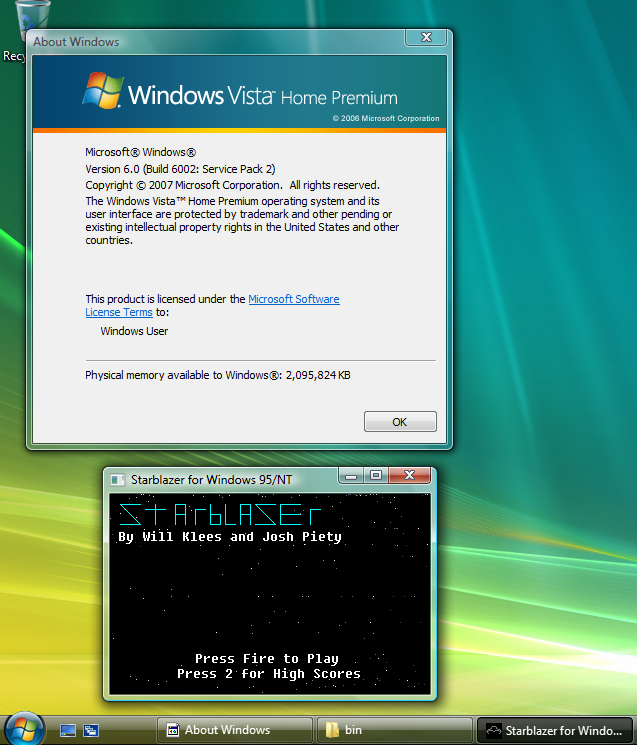Switch to About Windows taskbar button
This screenshot has height=745, width=637.
(231, 730)
